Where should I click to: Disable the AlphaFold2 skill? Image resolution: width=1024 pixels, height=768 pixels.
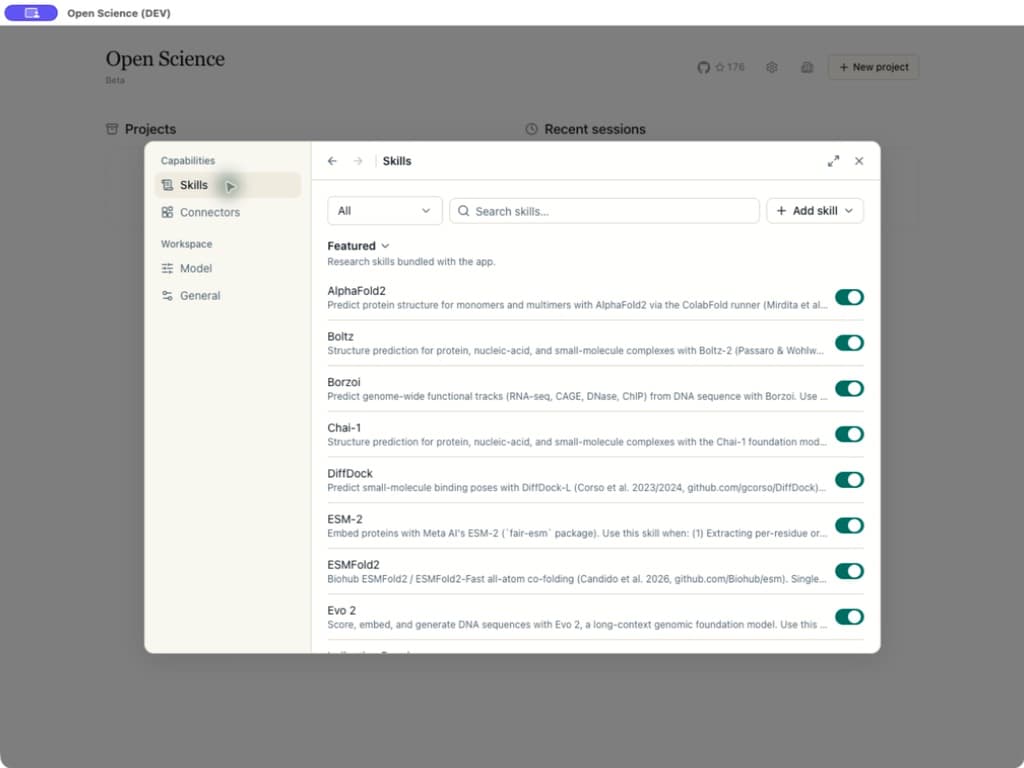(x=849, y=297)
